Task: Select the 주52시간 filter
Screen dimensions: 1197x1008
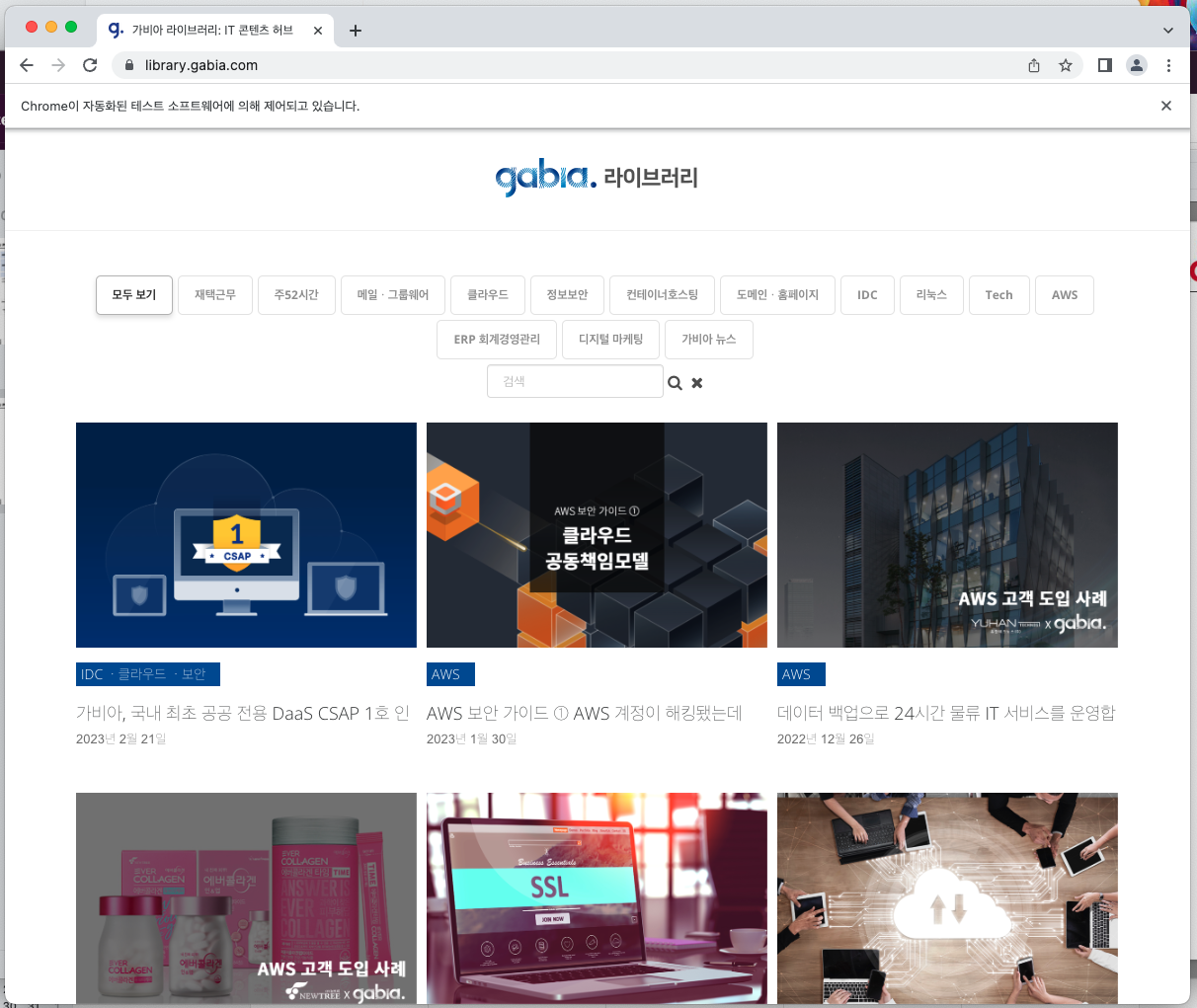Action: 296,295
